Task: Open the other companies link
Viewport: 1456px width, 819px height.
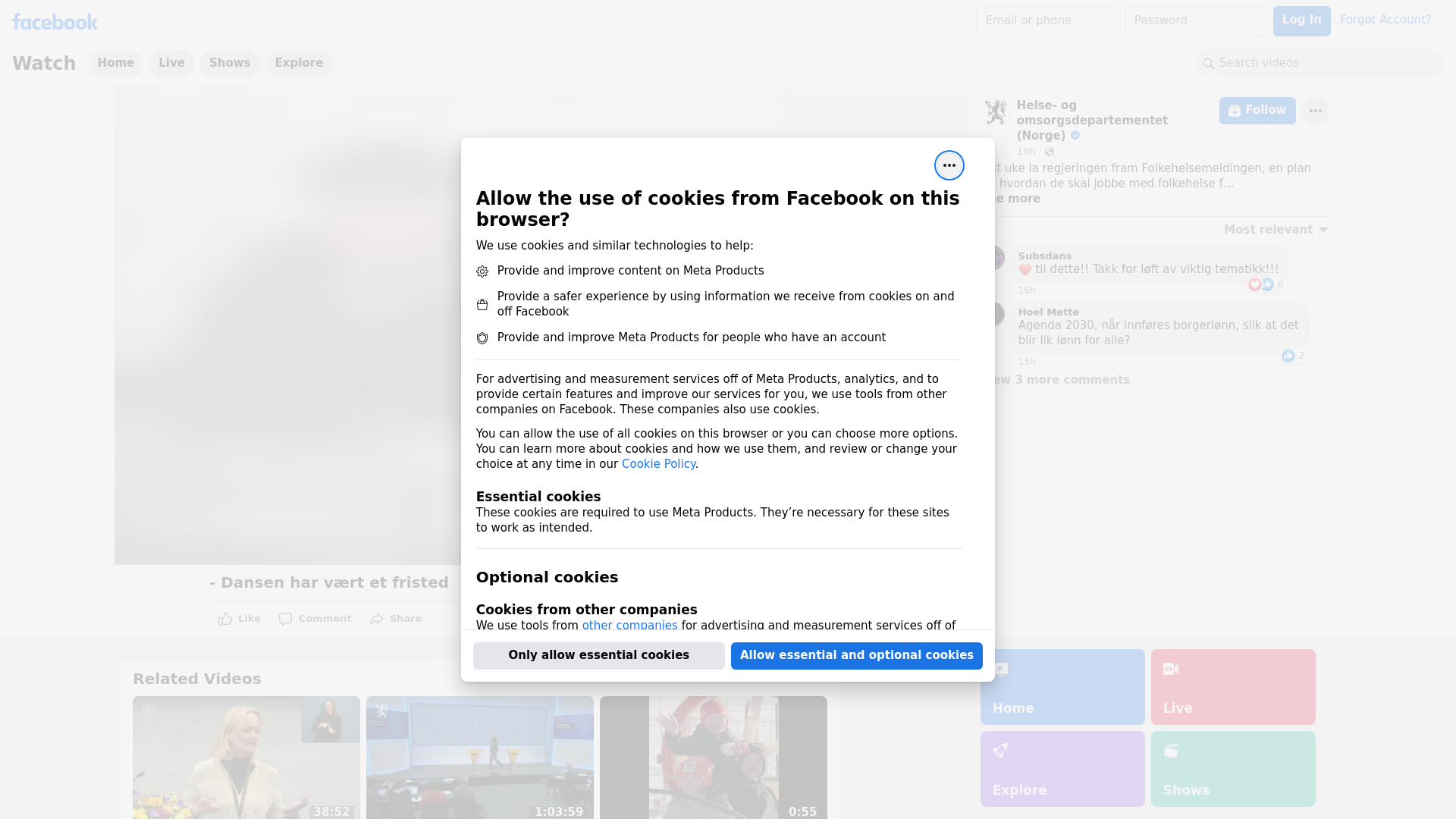Action: point(629,625)
